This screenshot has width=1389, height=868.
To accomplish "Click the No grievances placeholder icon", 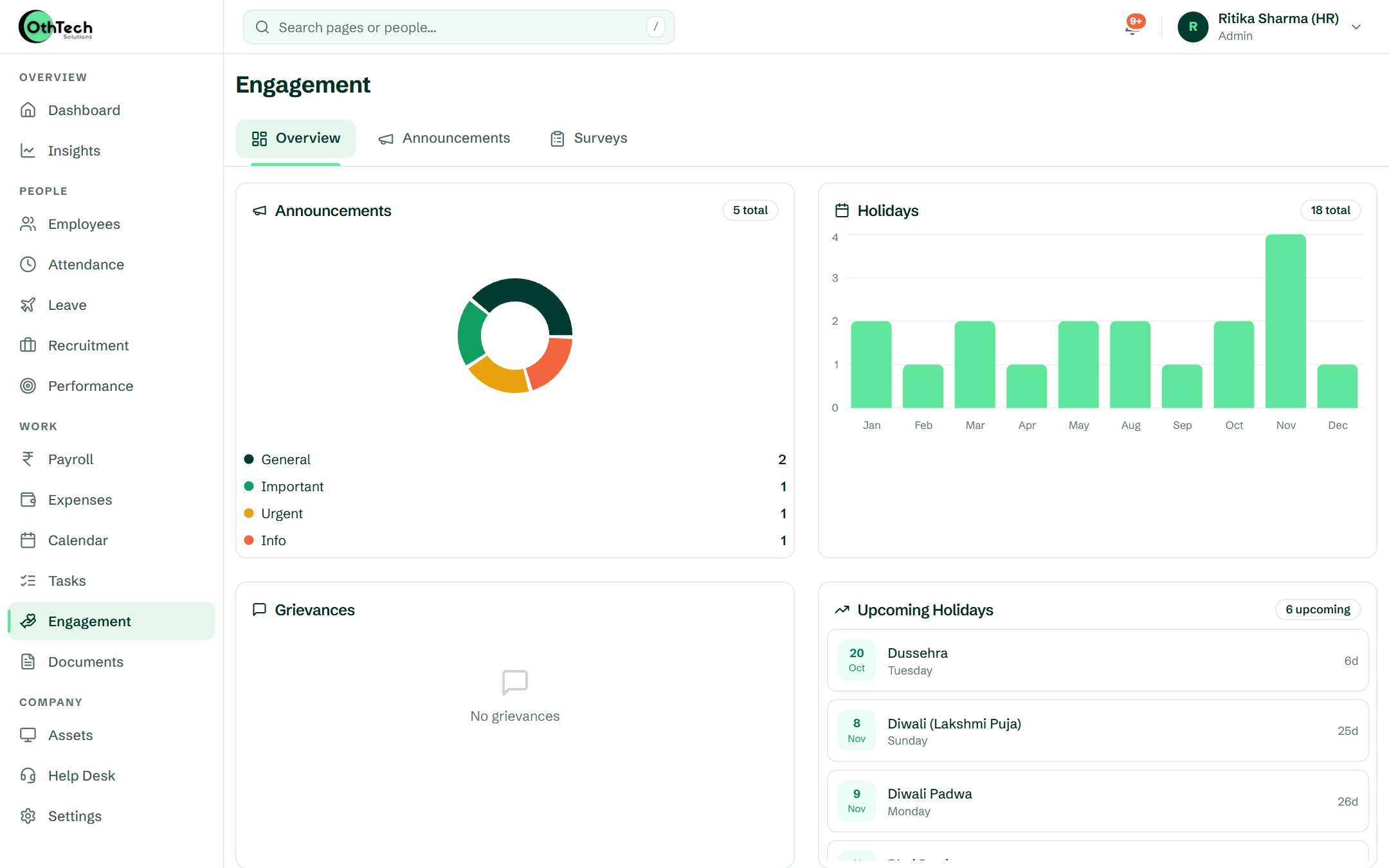I will [x=515, y=682].
